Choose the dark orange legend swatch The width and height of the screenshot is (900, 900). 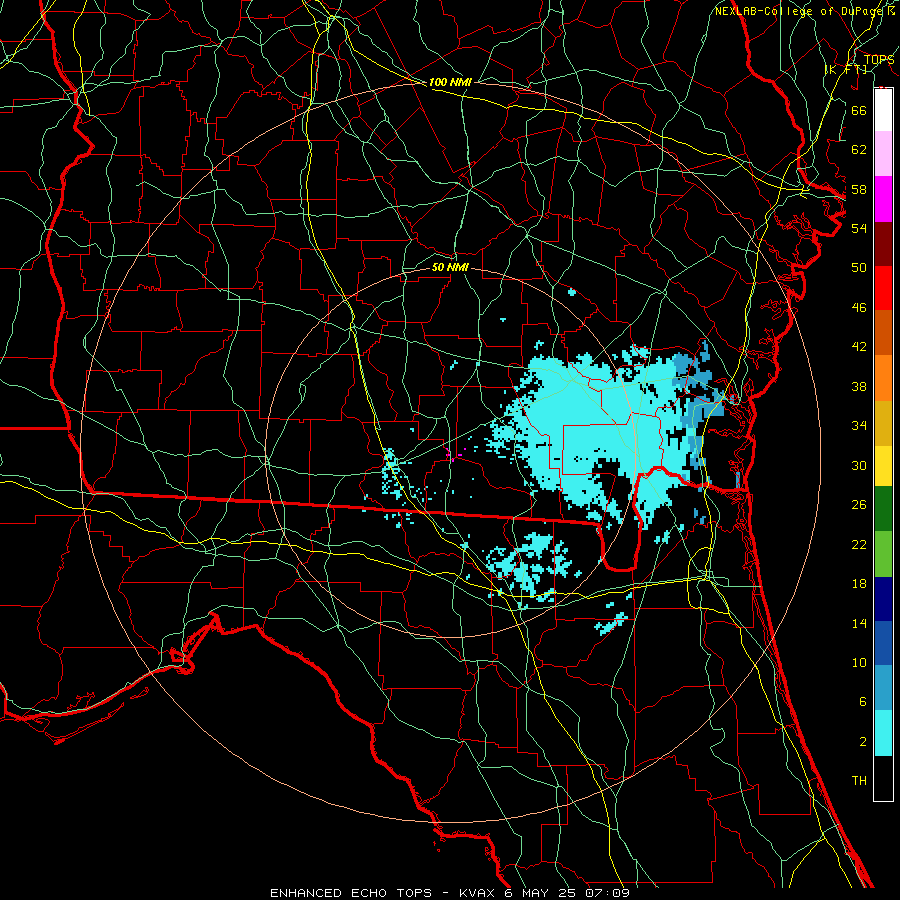(x=883, y=332)
